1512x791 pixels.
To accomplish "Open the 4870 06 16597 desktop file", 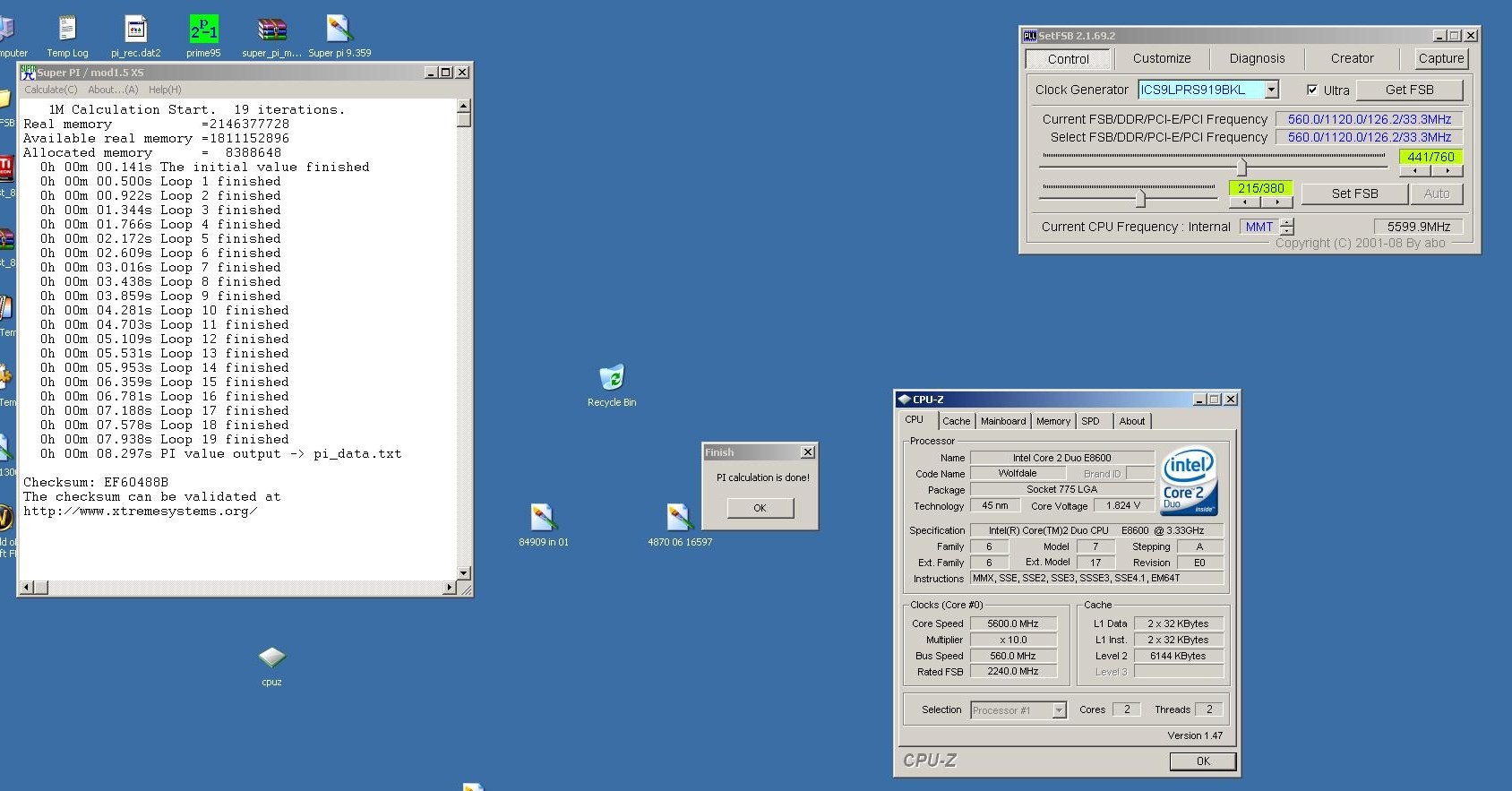I will click(x=680, y=525).
